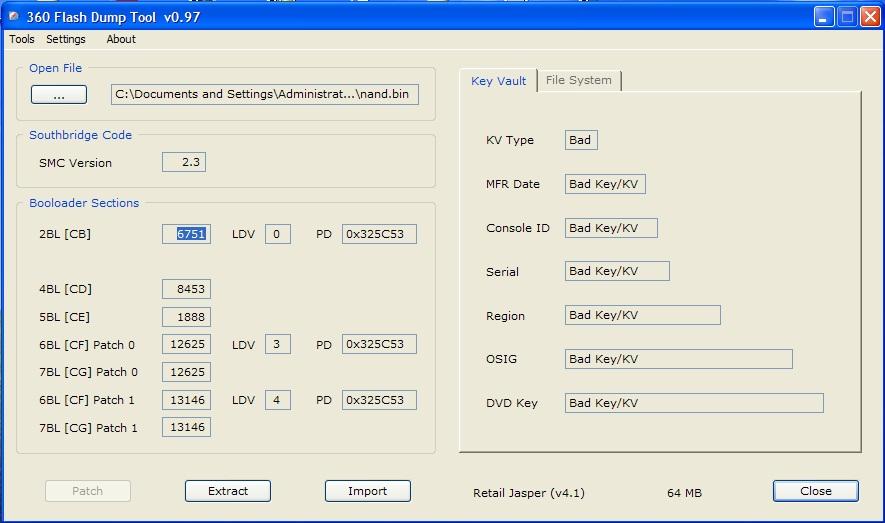Screen dimensions: 885x523
Task: Click the DVD Key field
Action: [x=694, y=403]
